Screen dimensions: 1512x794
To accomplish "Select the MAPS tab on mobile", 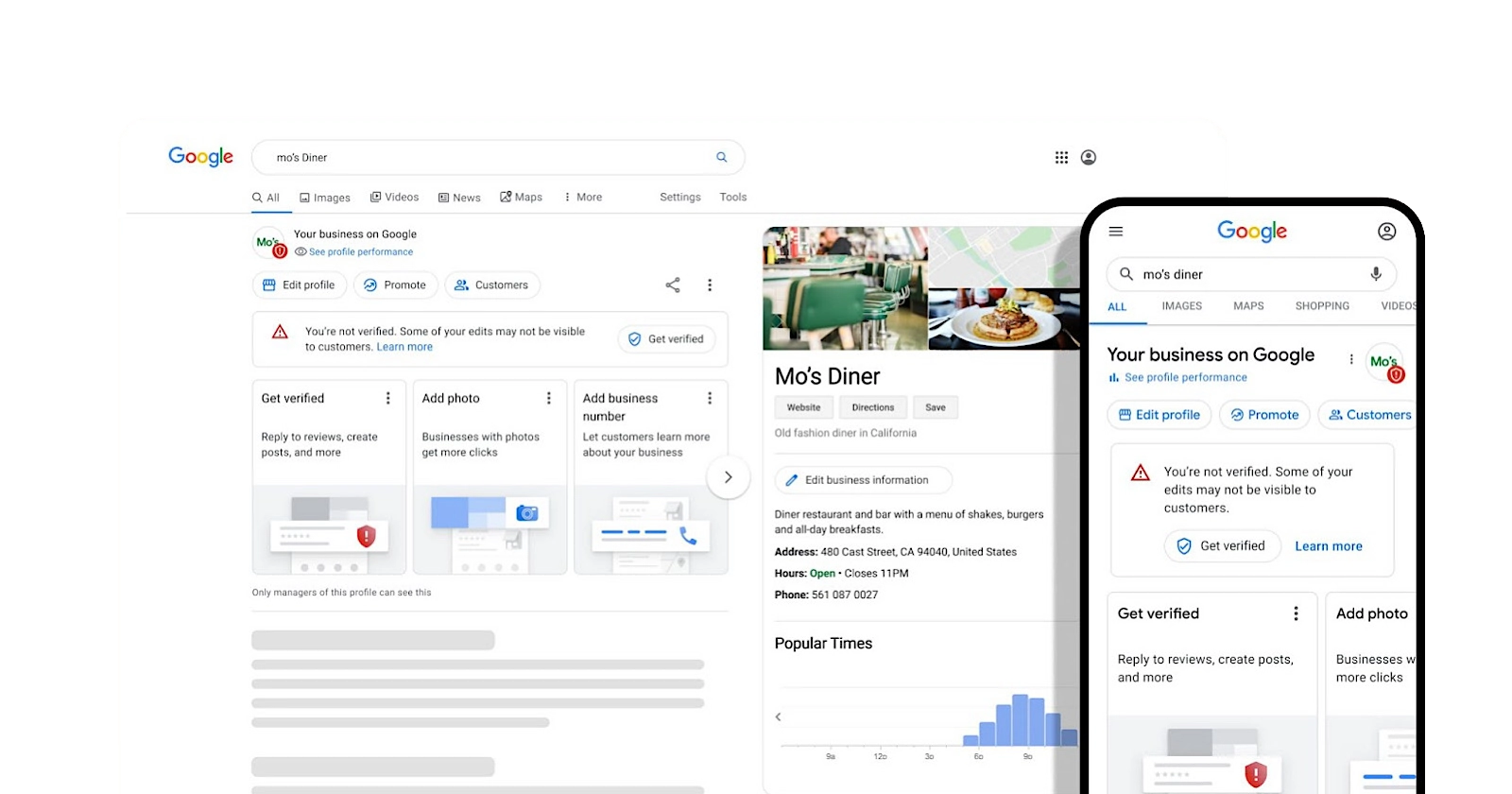I will coord(1248,306).
